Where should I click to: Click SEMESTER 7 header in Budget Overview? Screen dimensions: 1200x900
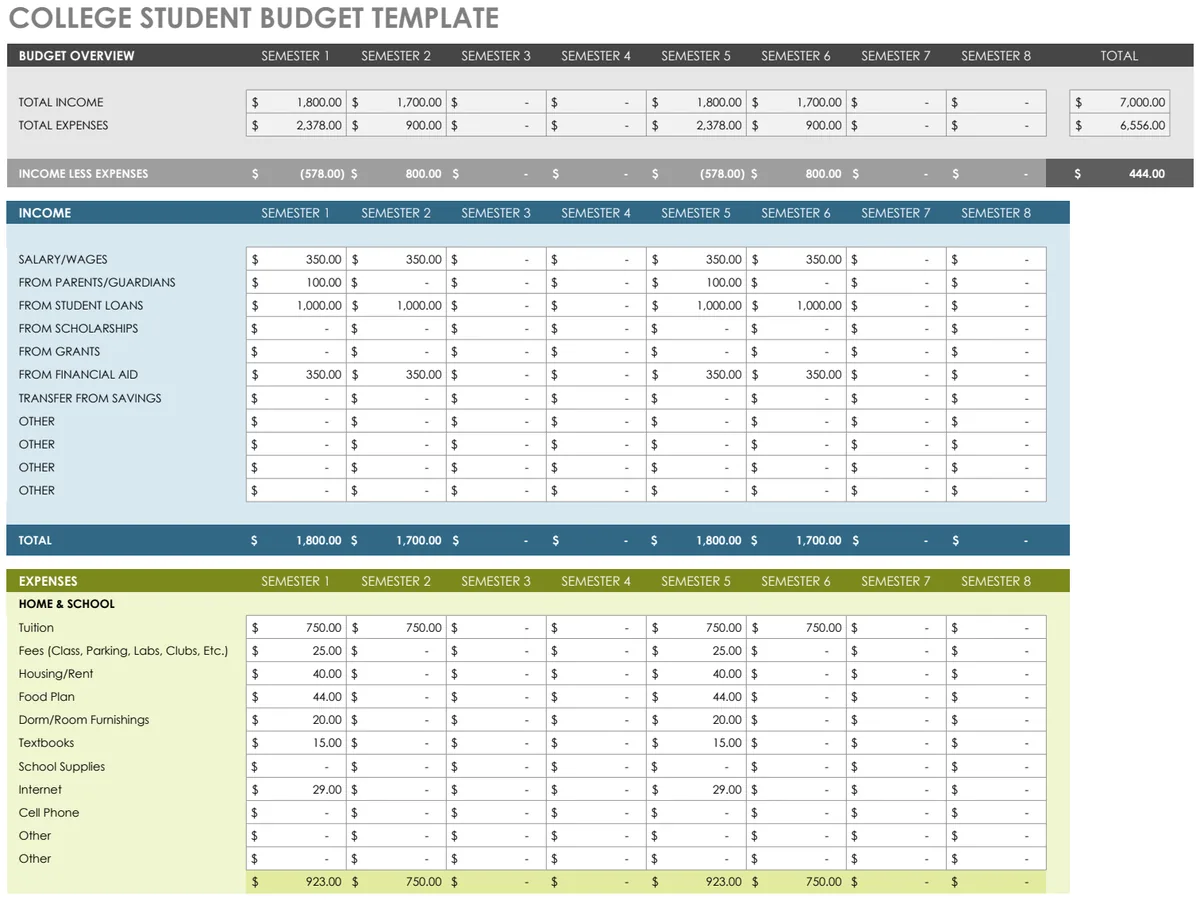pos(896,56)
